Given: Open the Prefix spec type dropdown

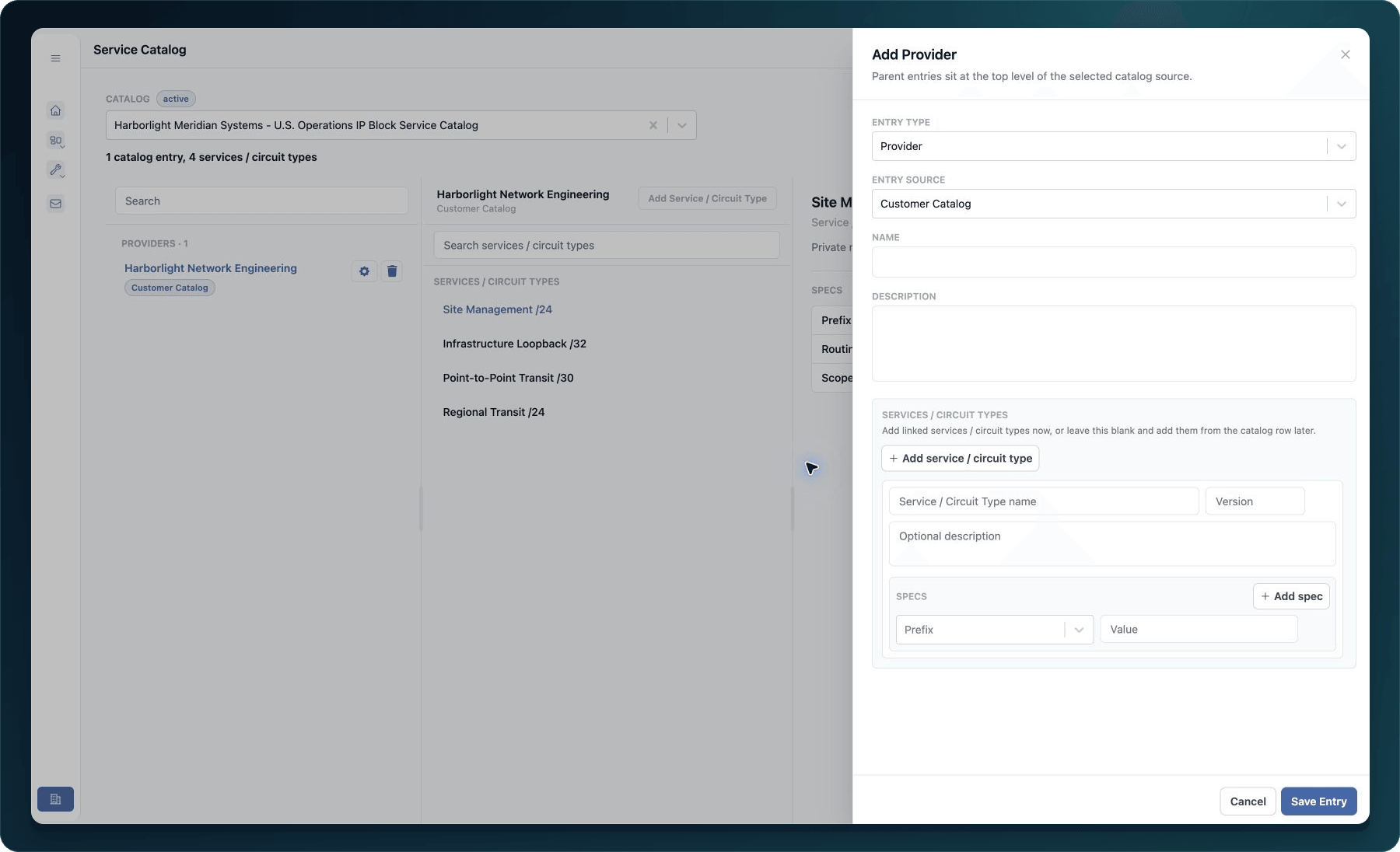Looking at the screenshot, I should 995,630.
